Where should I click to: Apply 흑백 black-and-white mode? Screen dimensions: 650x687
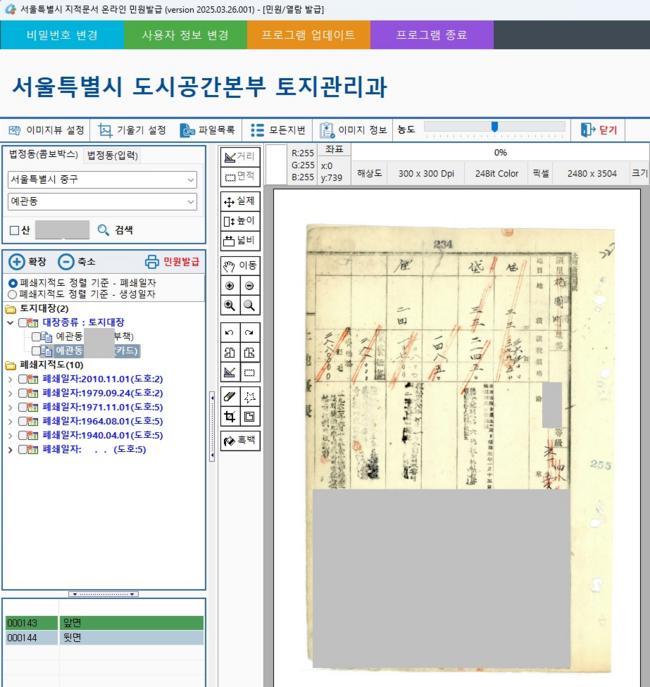(239, 440)
